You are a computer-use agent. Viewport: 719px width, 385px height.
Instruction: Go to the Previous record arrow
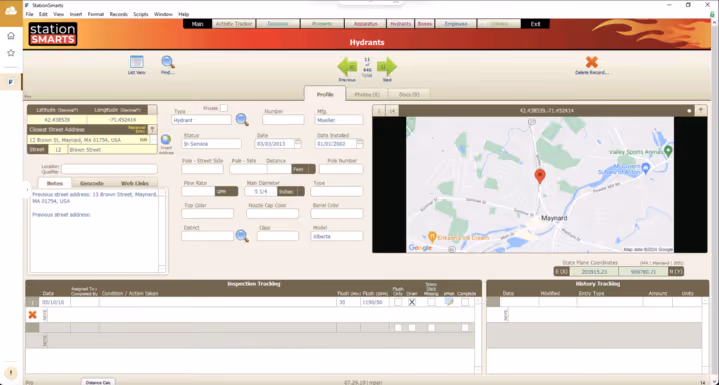tap(347, 67)
